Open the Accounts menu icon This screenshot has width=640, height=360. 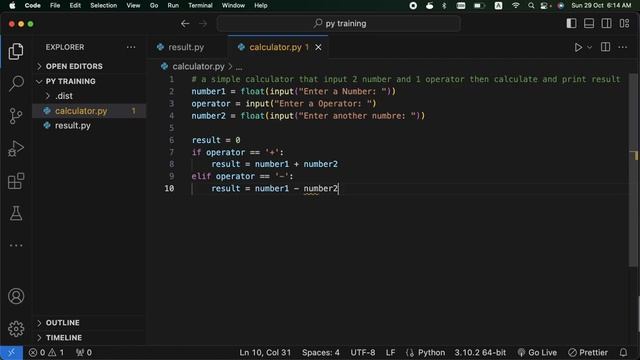tap(16, 296)
